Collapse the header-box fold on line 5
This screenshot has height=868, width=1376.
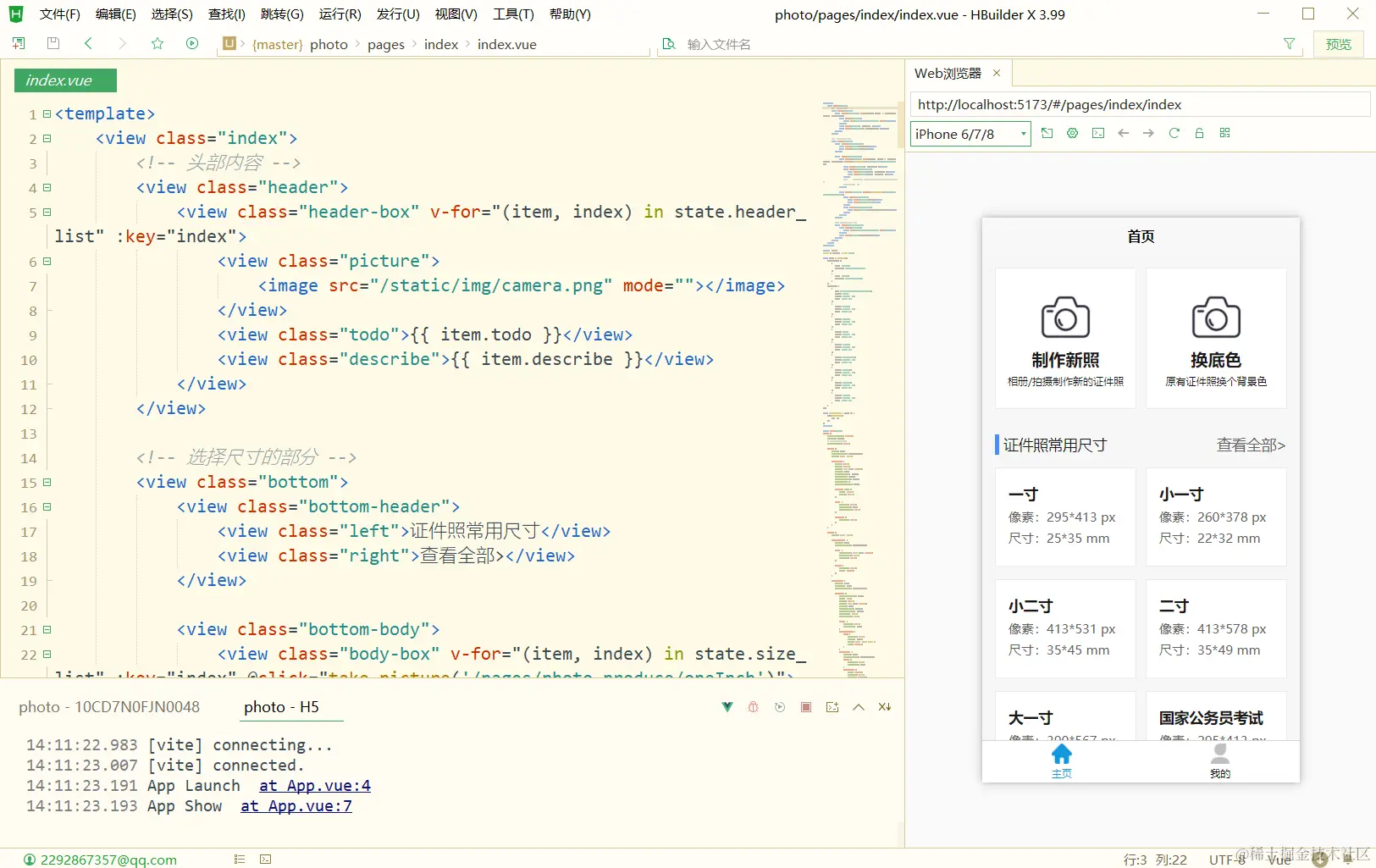pyautogui.click(x=47, y=212)
